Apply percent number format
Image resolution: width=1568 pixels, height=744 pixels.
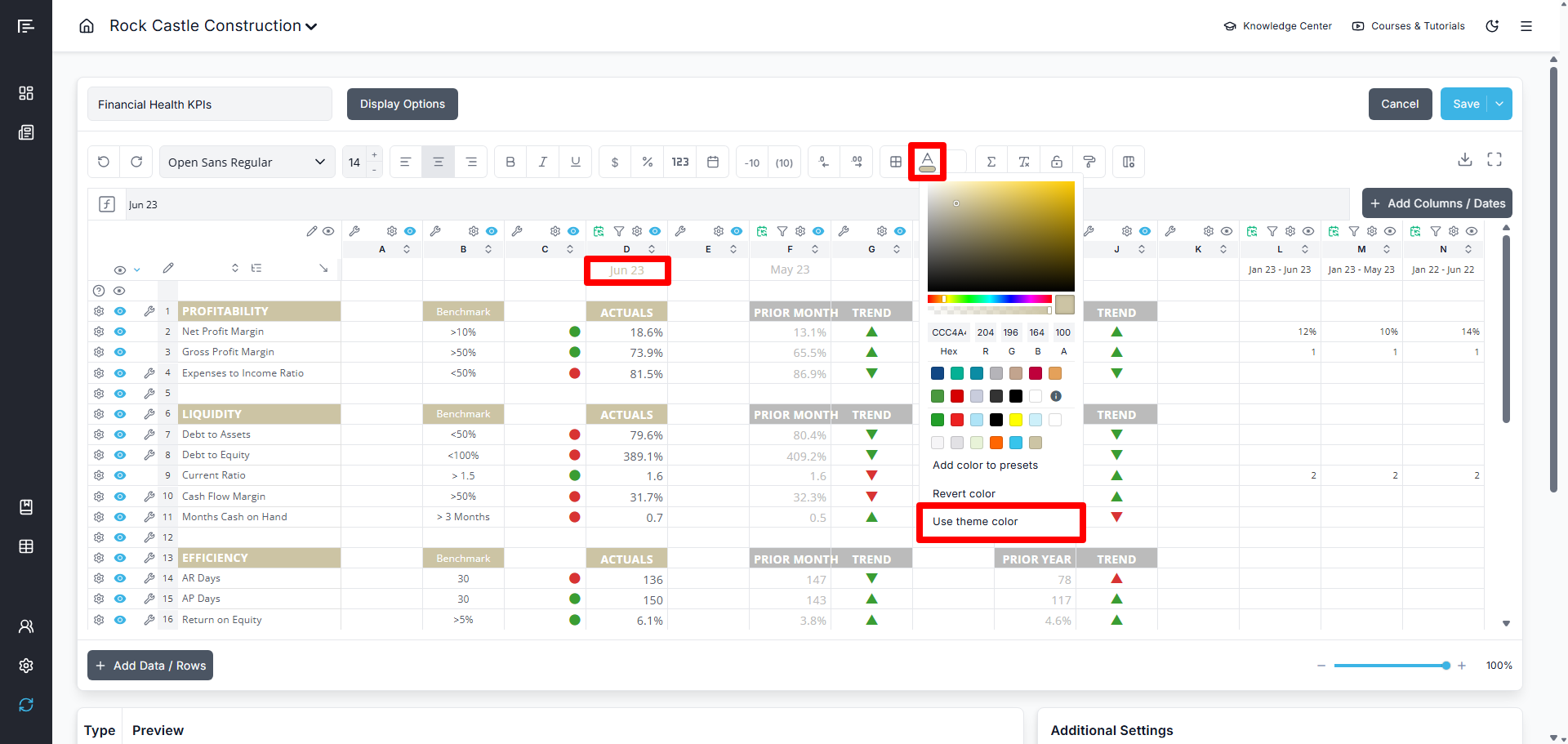[x=648, y=162]
